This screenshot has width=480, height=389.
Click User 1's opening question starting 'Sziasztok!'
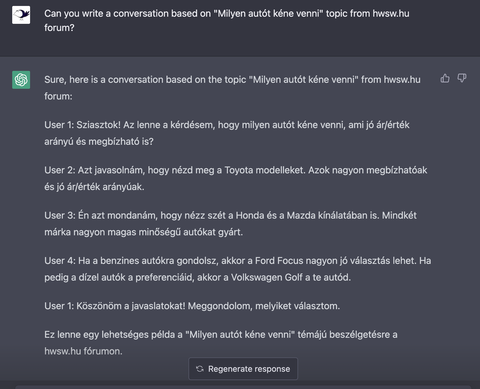coord(227,133)
